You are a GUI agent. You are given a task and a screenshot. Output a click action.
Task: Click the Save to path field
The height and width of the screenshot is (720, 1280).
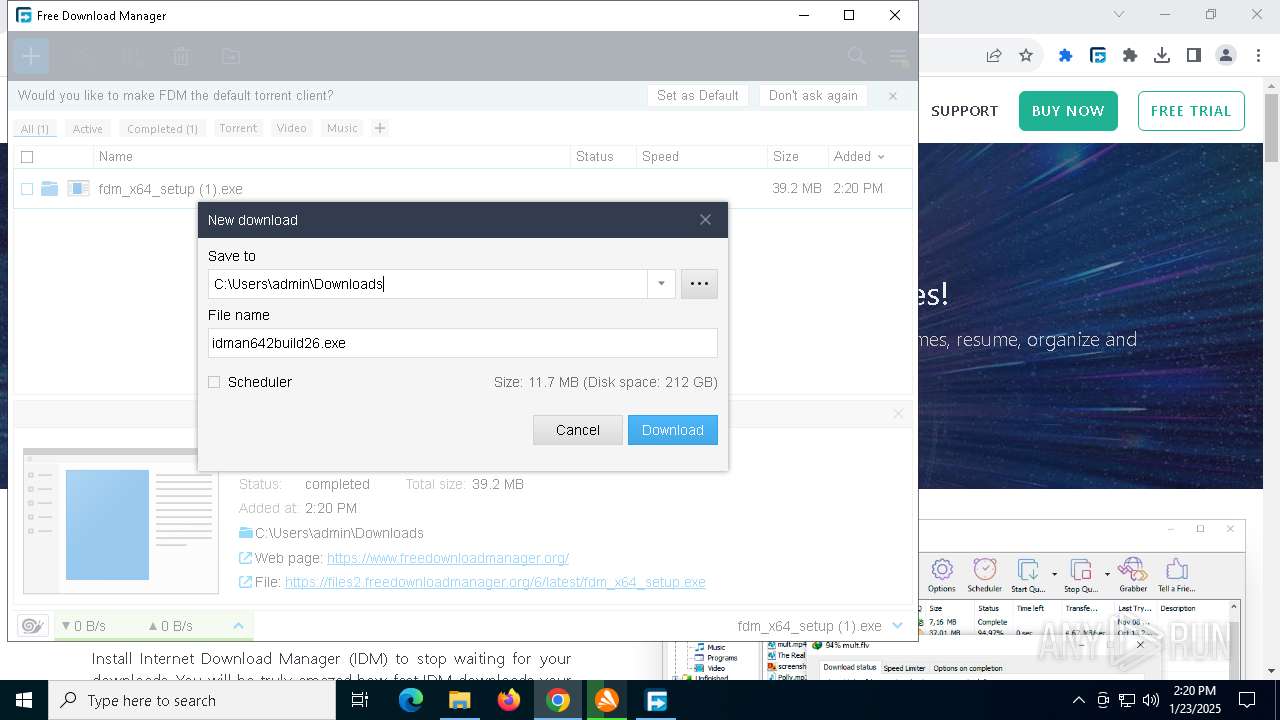(x=427, y=284)
